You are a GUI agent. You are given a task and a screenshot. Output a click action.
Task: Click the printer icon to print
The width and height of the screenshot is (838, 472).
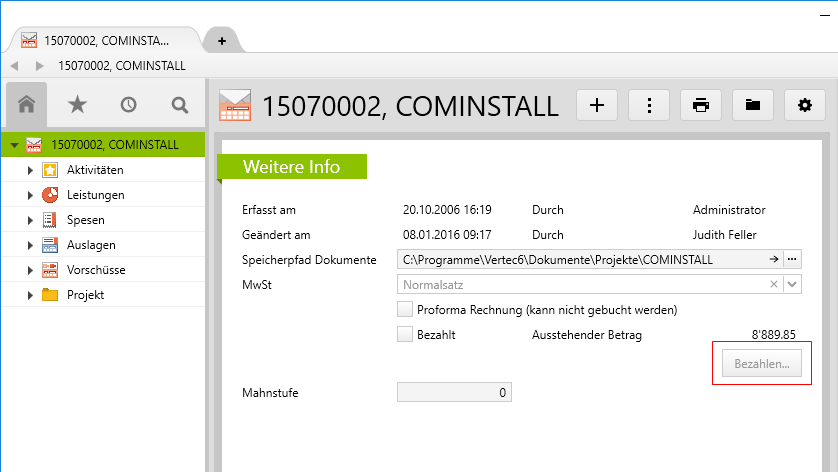coord(701,105)
